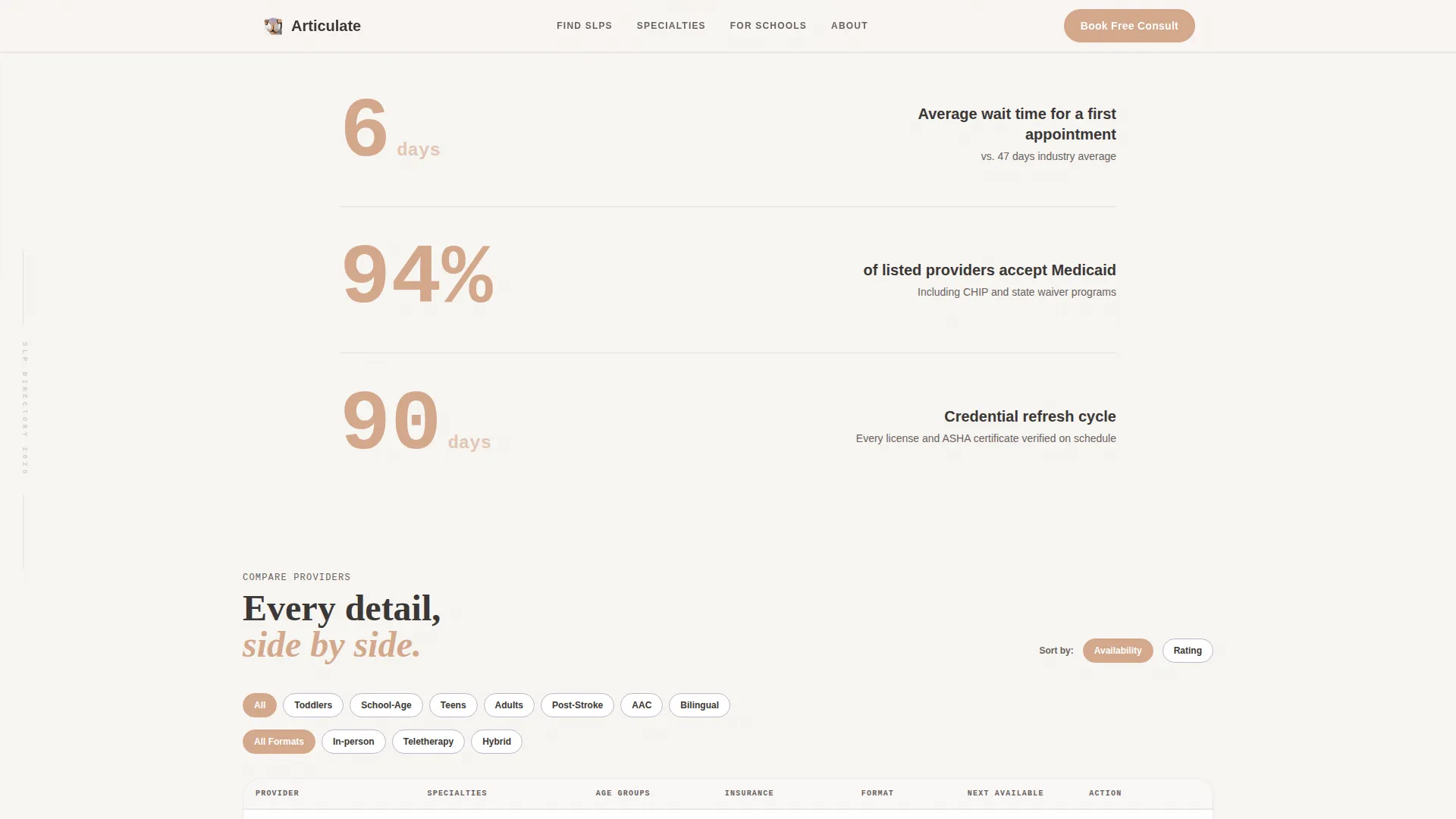The width and height of the screenshot is (1456, 819).
Task: Open the For Schools nav link
Action: click(768, 26)
